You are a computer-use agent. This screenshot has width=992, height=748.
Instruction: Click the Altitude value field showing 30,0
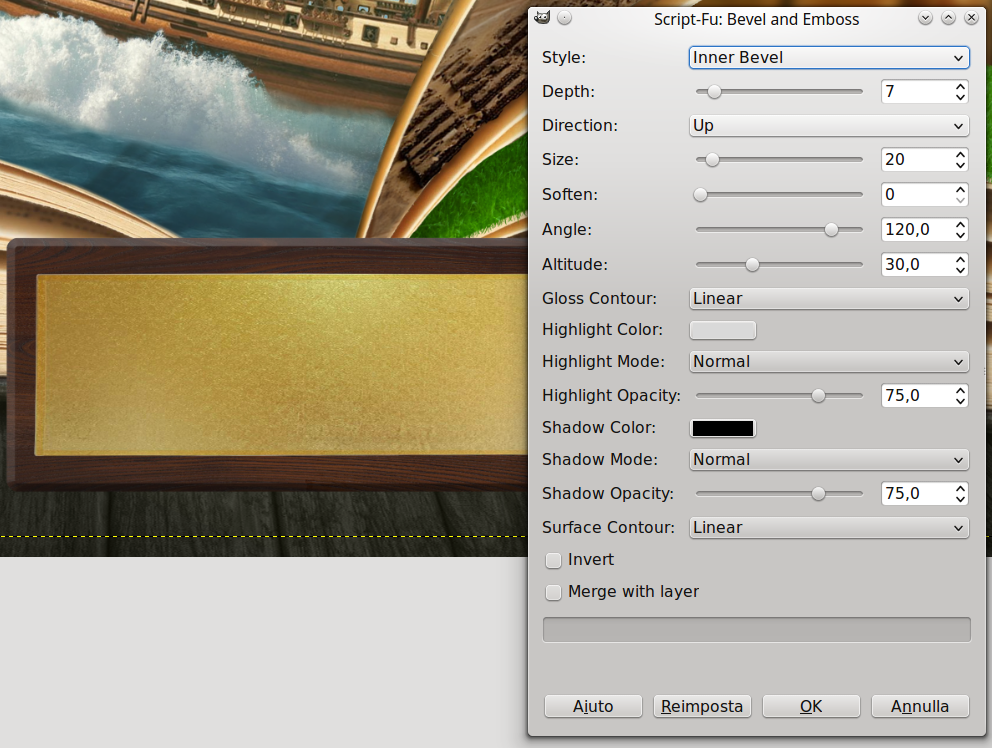(917, 264)
